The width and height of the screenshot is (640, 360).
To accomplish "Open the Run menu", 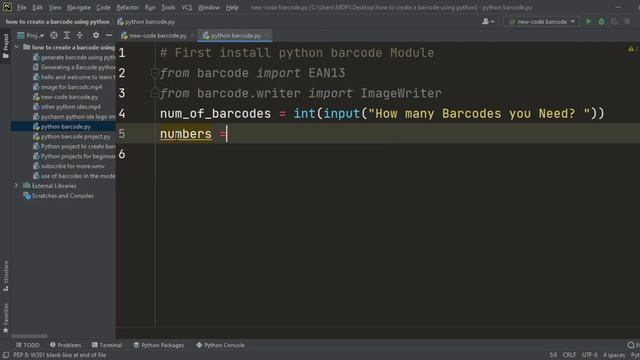I will pos(150,7).
